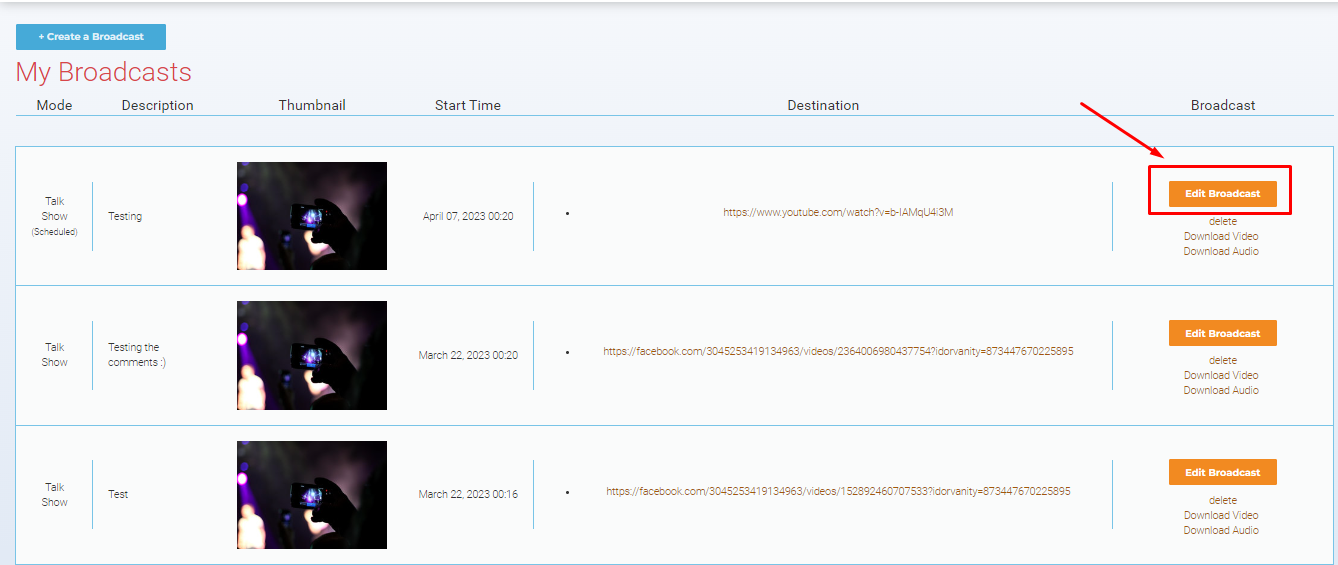Image resolution: width=1338 pixels, height=565 pixels.
Task: Click the 'Testing the comments :)' description
Action: pyautogui.click(x=137, y=355)
